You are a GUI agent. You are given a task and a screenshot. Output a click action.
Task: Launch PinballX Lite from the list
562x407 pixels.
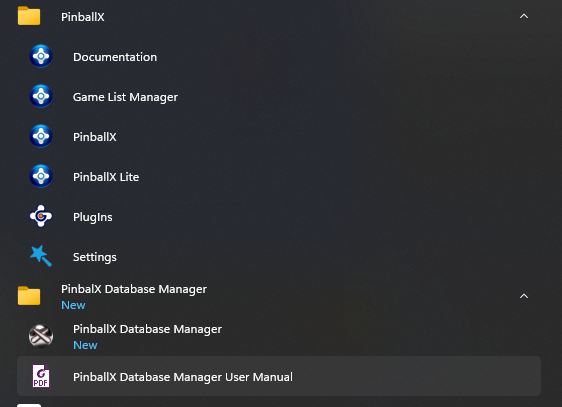(106, 177)
